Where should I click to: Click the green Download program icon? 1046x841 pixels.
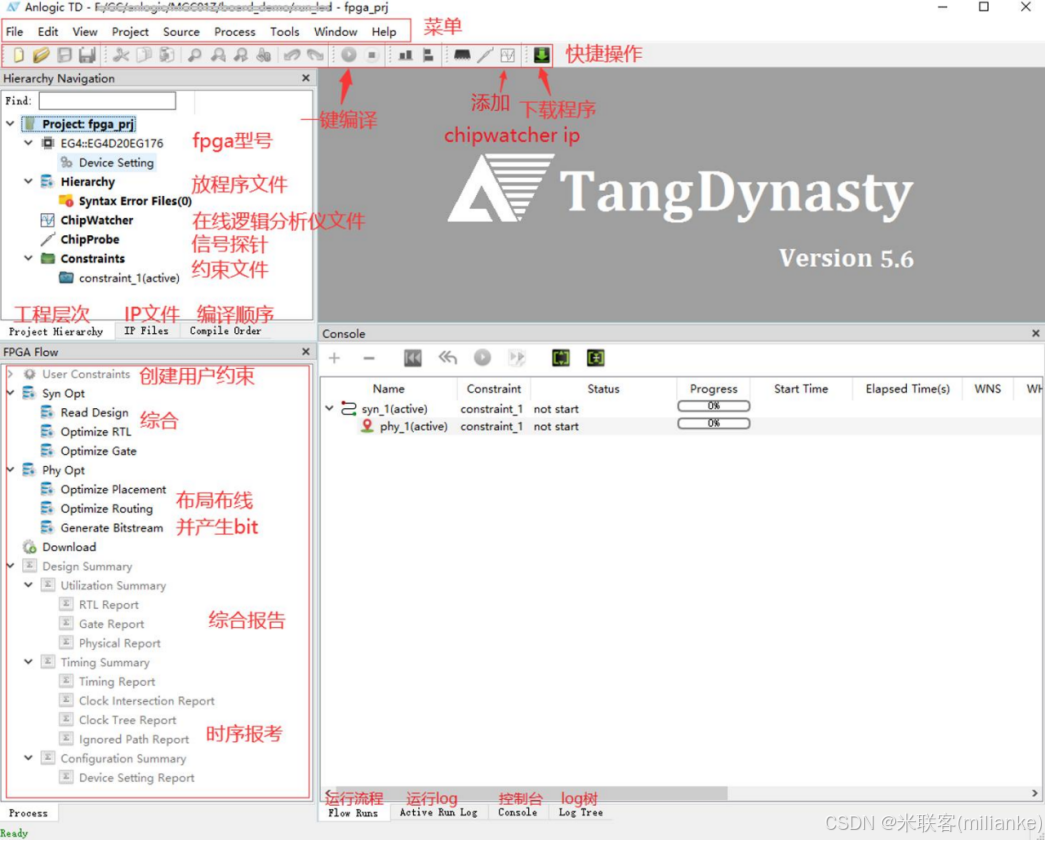point(542,55)
